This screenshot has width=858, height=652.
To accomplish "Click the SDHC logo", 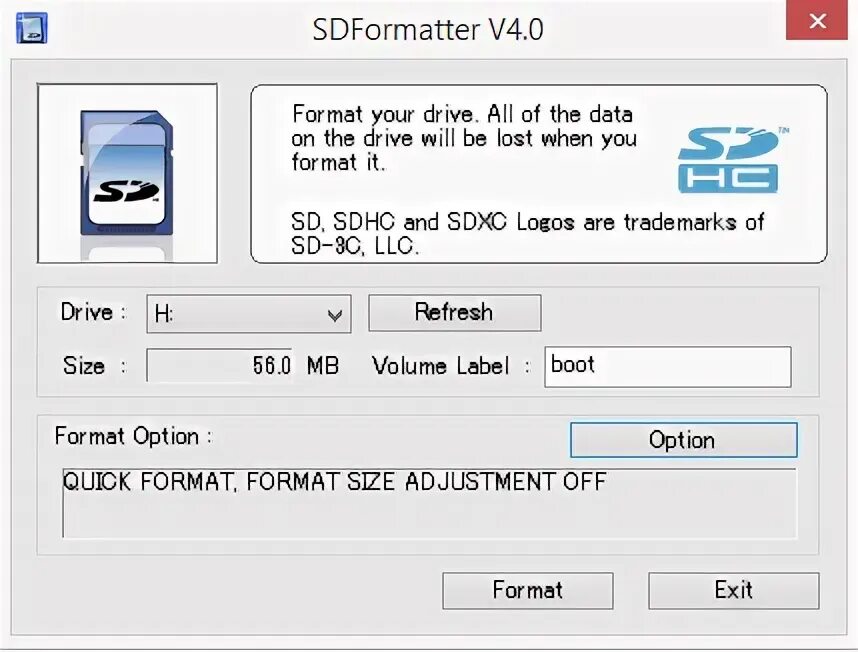I will [x=733, y=159].
